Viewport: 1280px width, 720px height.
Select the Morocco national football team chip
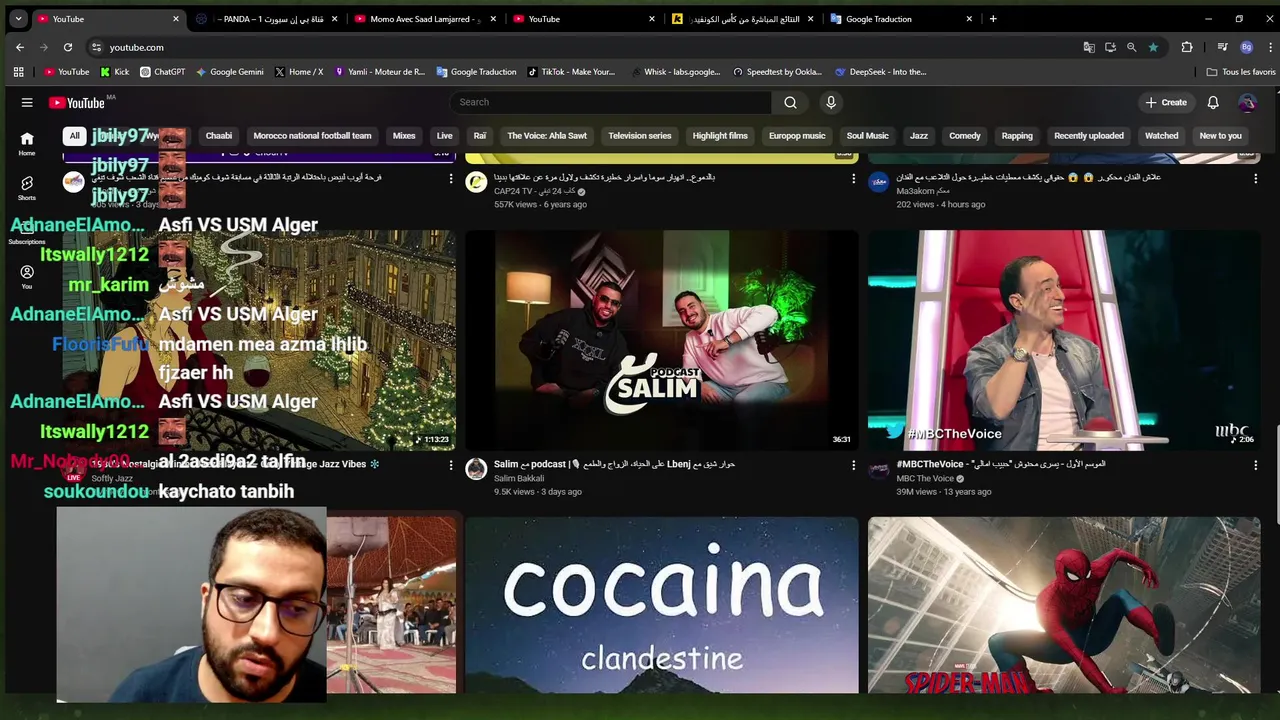[312, 136]
